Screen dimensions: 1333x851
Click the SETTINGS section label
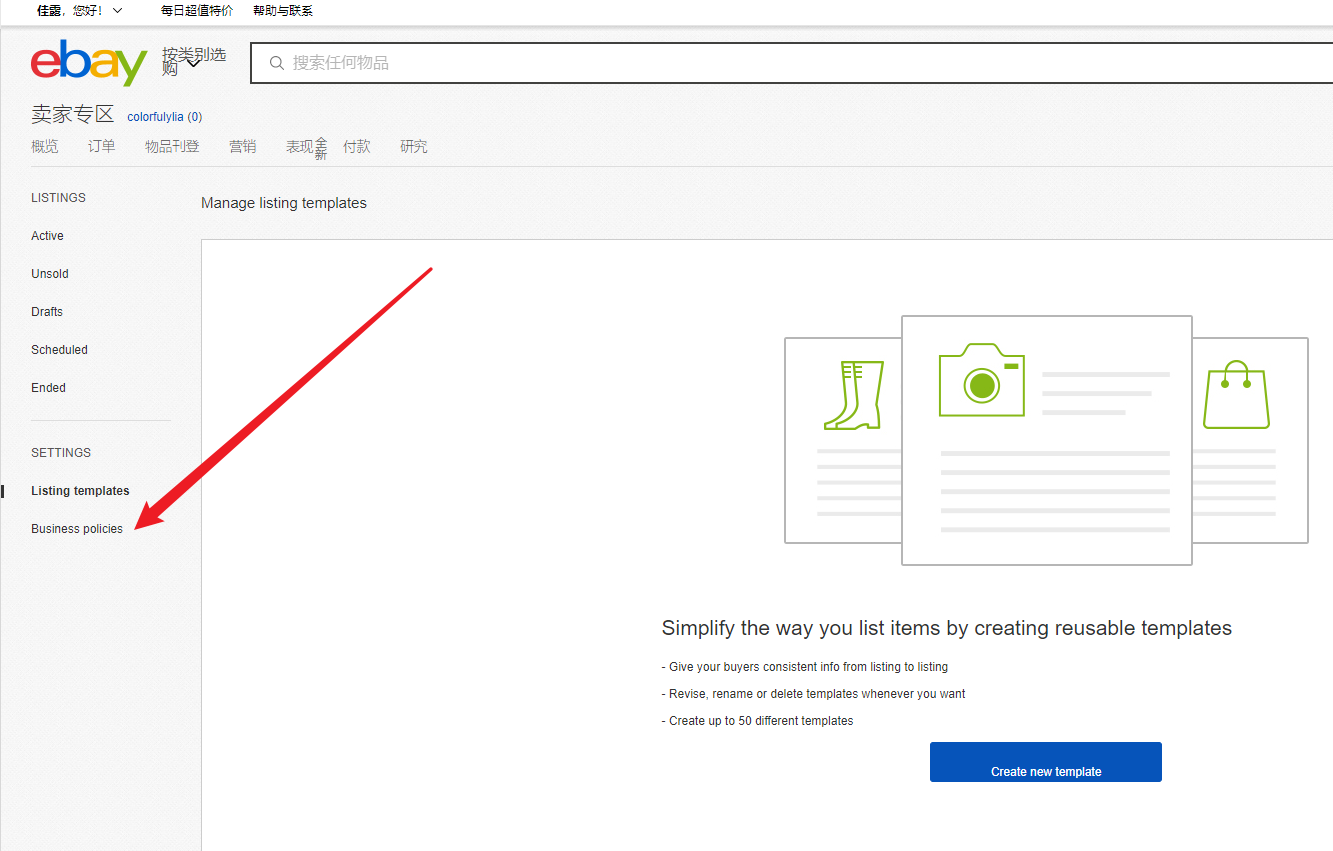point(61,453)
